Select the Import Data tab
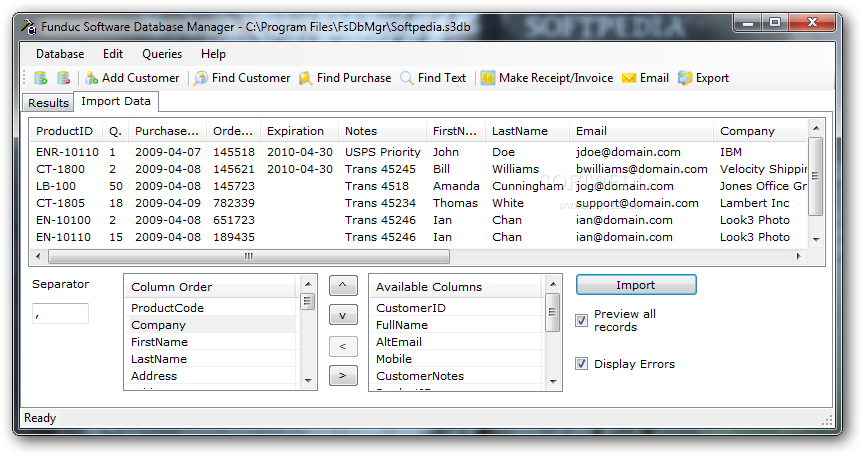The width and height of the screenshot is (863, 456). [116, 101]
